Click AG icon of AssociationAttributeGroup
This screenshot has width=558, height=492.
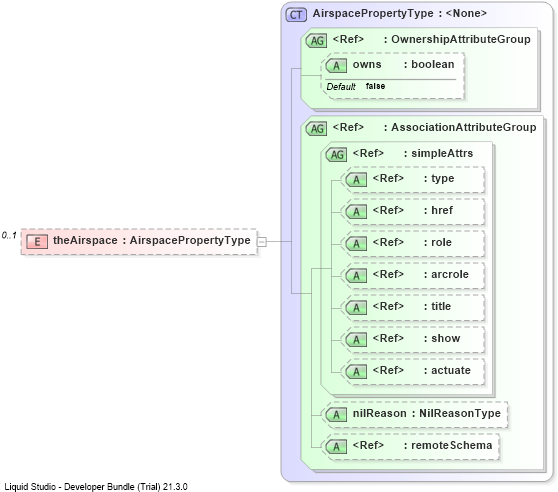(x=316, y=128)
